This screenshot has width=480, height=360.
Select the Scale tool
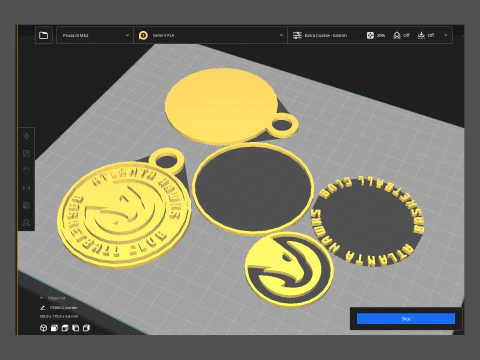pos(26,153)
